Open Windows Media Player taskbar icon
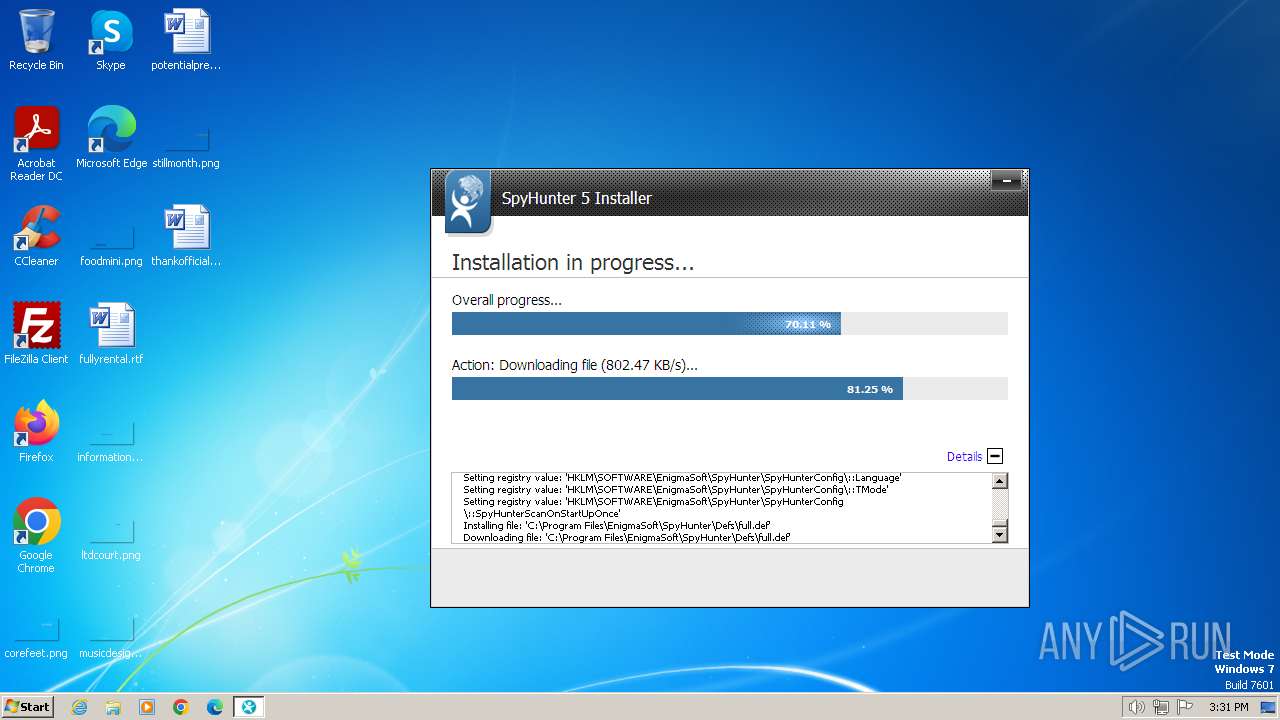Image resolution: width=1280 pixels, height=720 pixels. coord(147,707)
